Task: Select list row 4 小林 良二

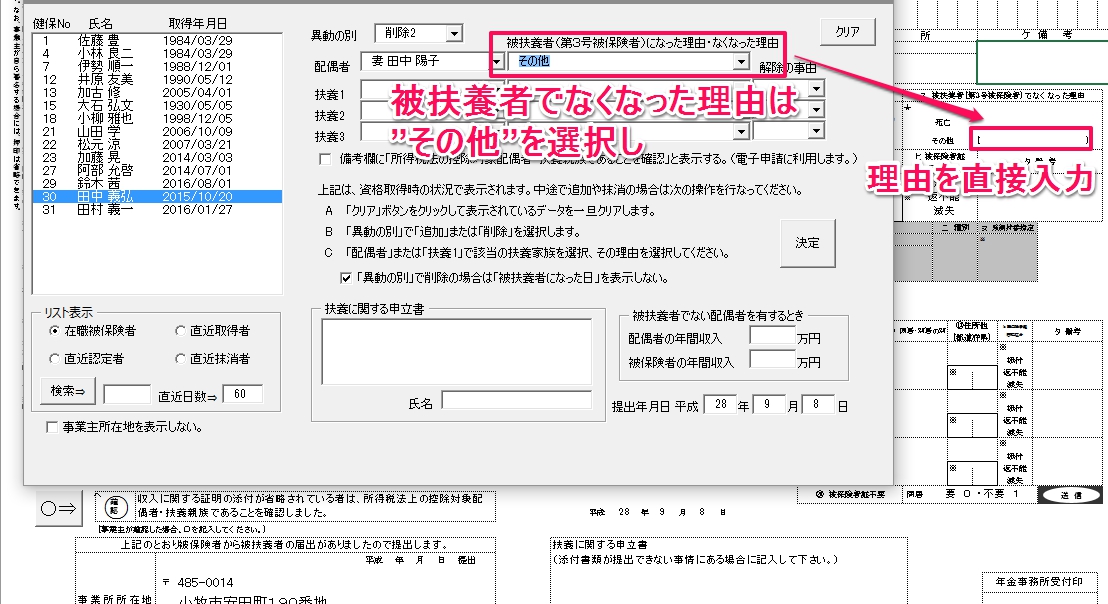Action: (157, 53)
